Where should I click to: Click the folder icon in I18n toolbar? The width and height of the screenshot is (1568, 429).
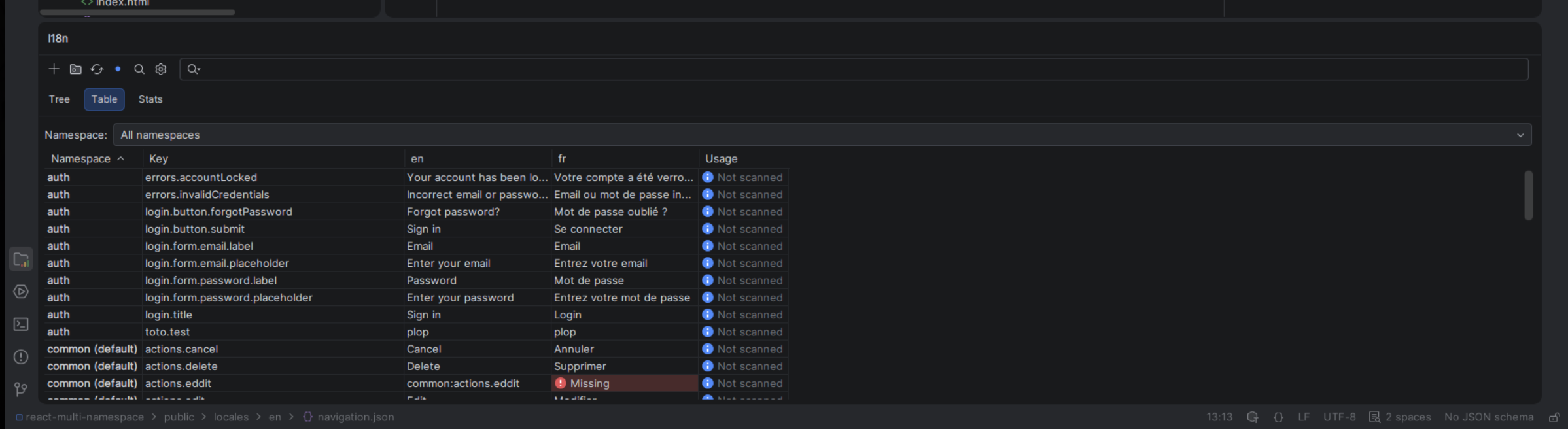(x=75, y=69)
